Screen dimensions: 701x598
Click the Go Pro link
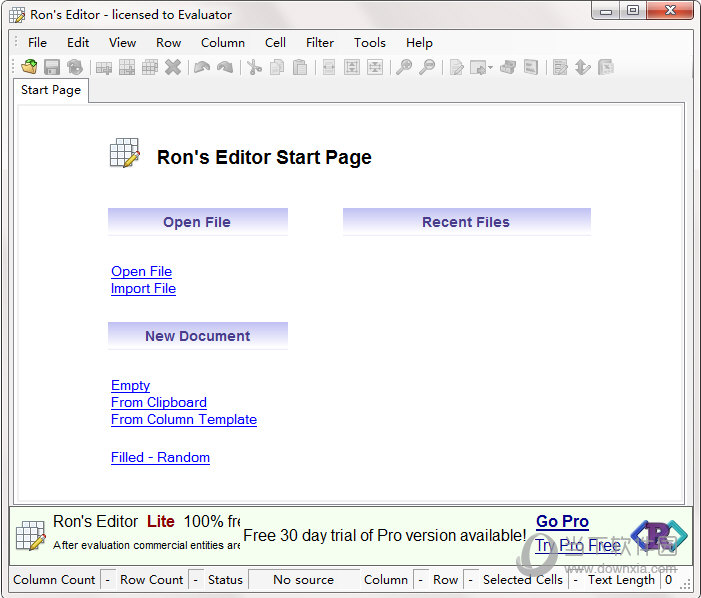562,521
